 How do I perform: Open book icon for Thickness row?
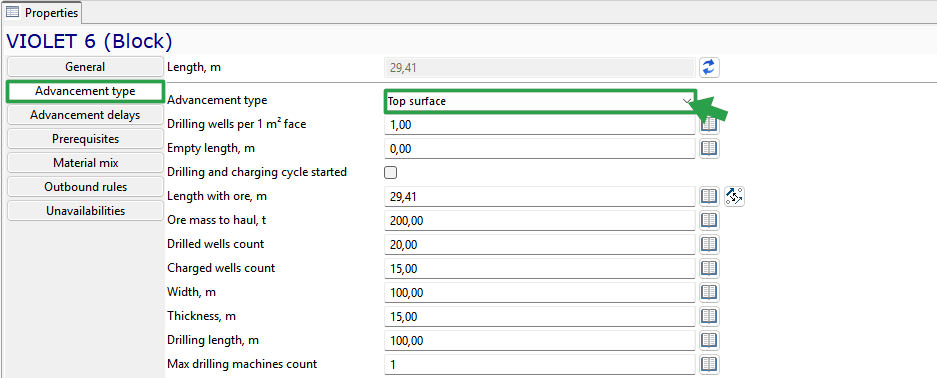[x=709, y=316]
